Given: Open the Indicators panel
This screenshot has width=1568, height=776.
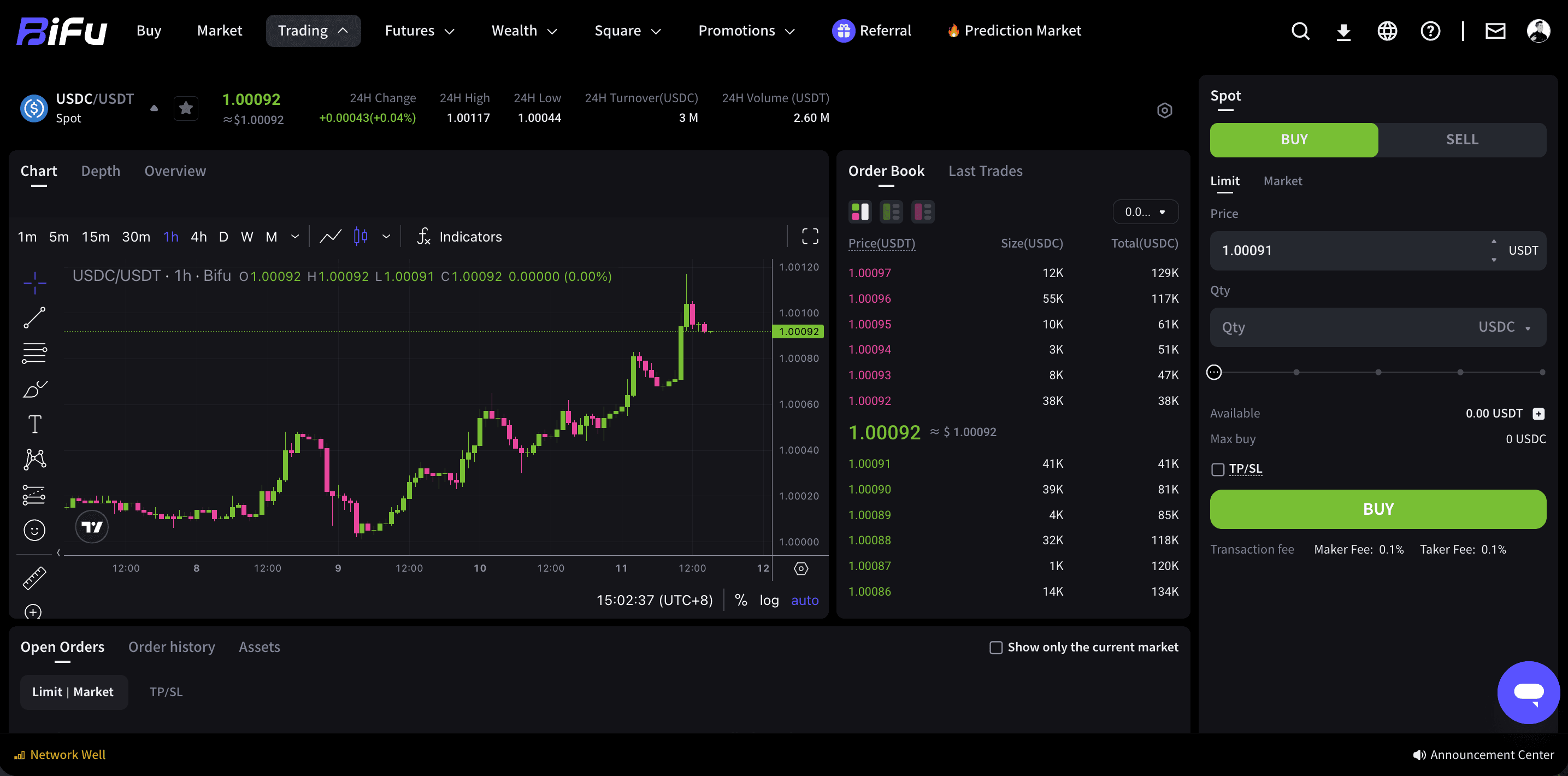Looking at the screenshot, I should pos(459,237).
